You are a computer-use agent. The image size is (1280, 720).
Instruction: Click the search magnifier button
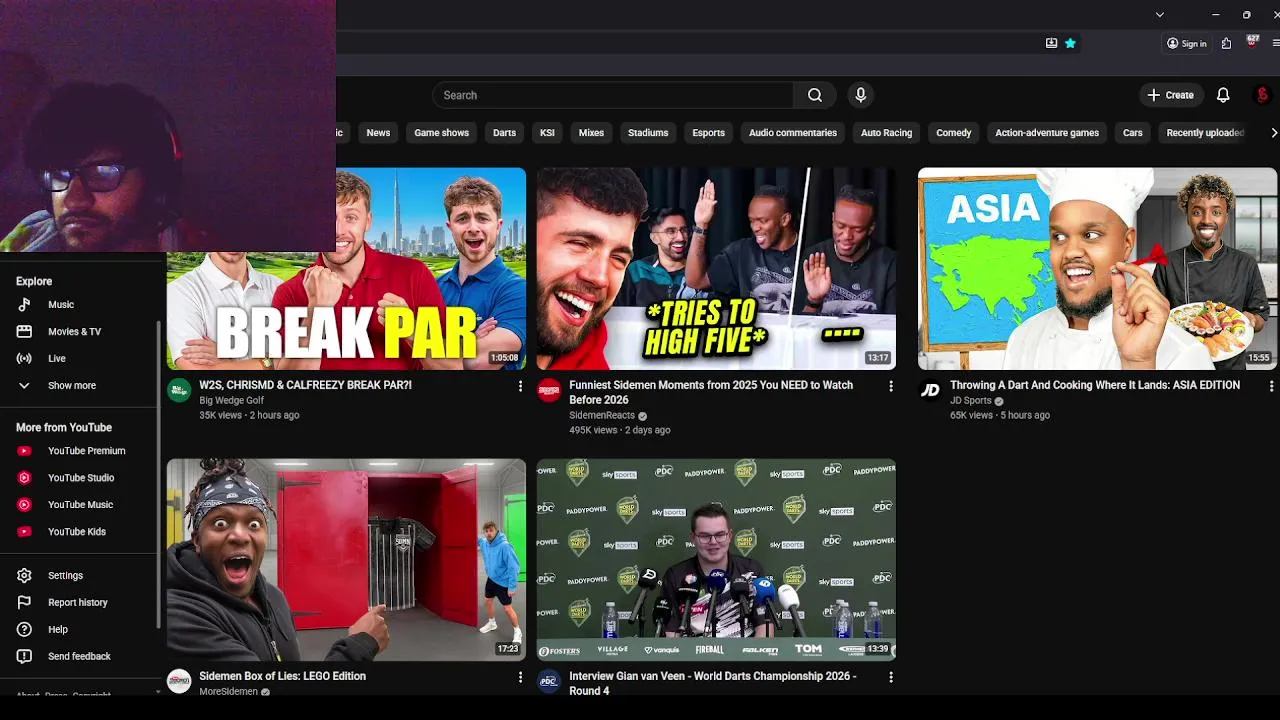[815, 95]
